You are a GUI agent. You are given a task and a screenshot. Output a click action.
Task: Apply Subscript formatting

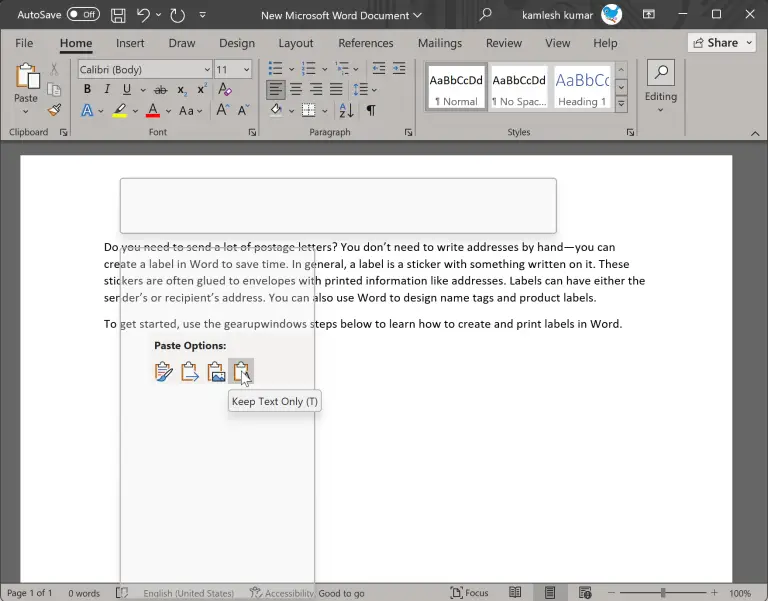pyautogui.click(x=182, y=90)
